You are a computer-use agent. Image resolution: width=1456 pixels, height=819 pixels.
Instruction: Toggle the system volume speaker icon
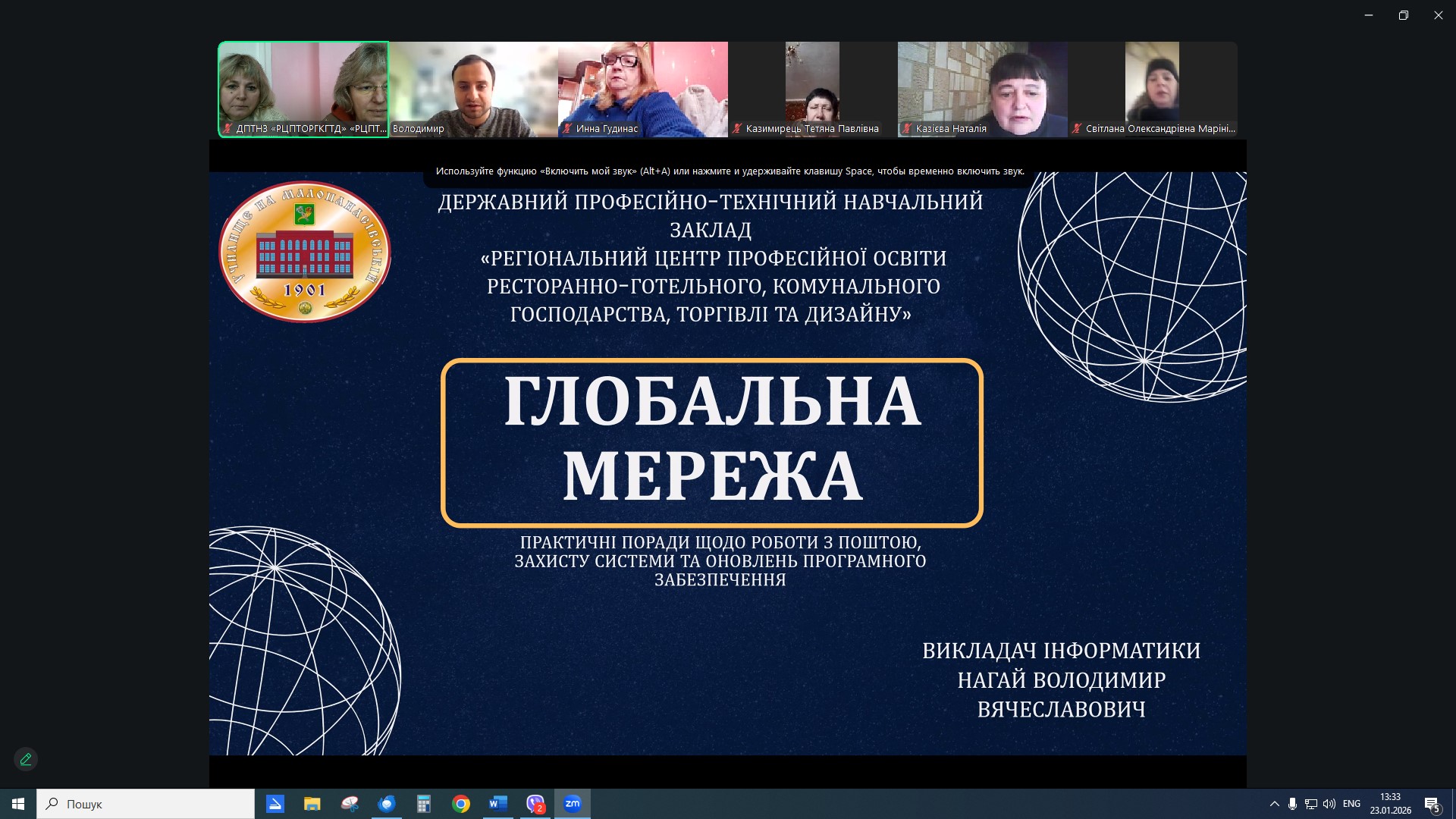pyautogui.click(x=1329, y=804)
